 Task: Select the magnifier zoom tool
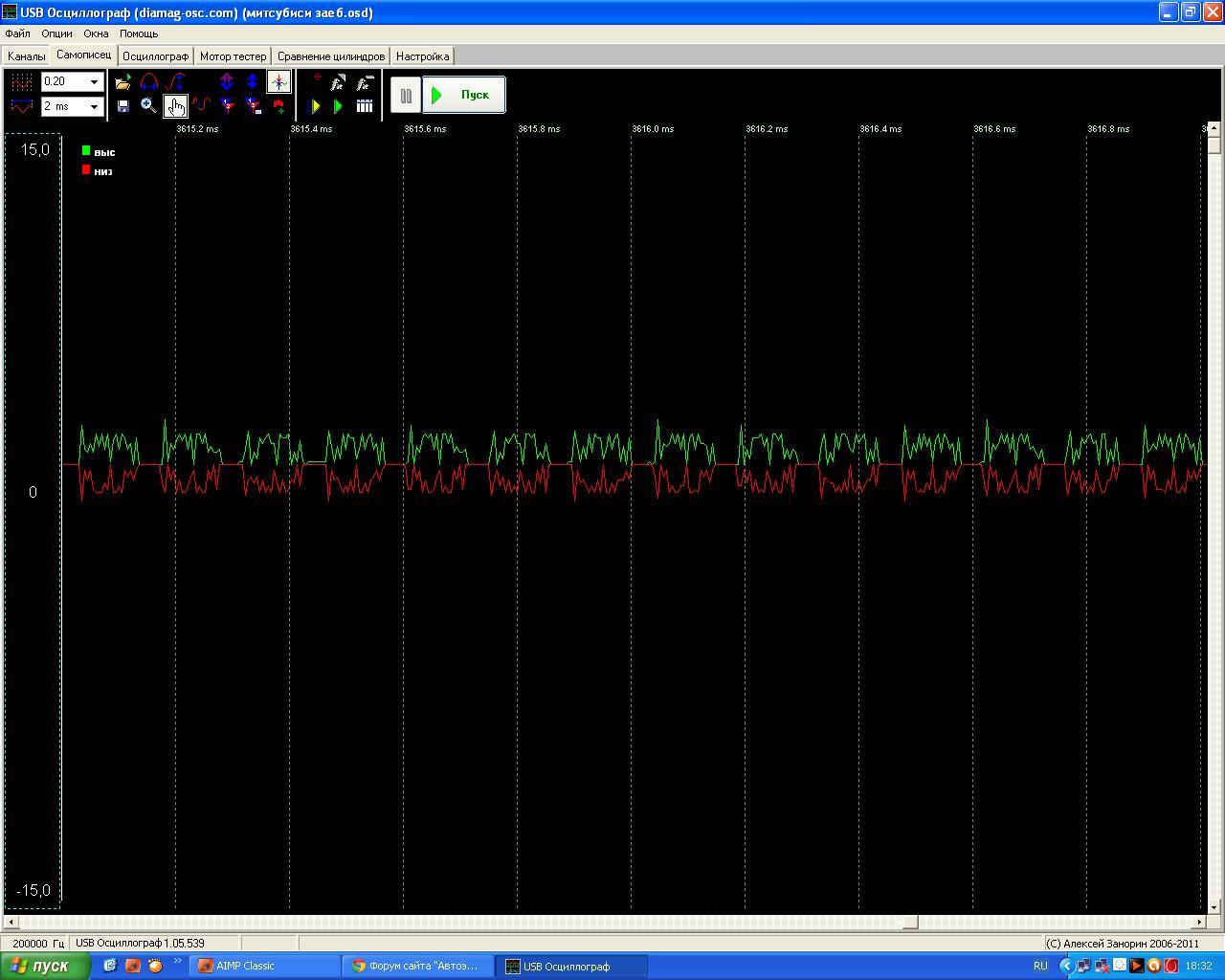pos(148,106)
